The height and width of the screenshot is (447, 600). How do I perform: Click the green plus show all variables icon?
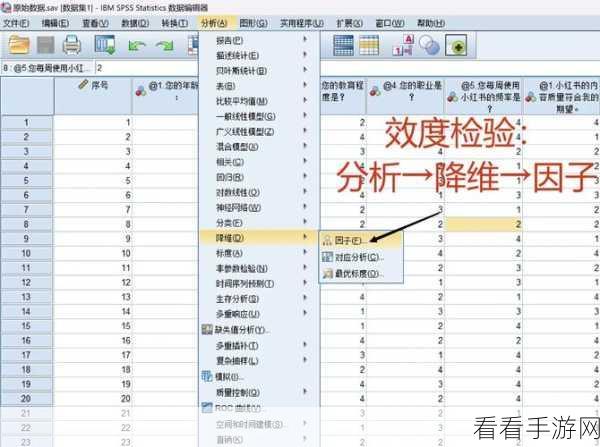coord(456,46)
